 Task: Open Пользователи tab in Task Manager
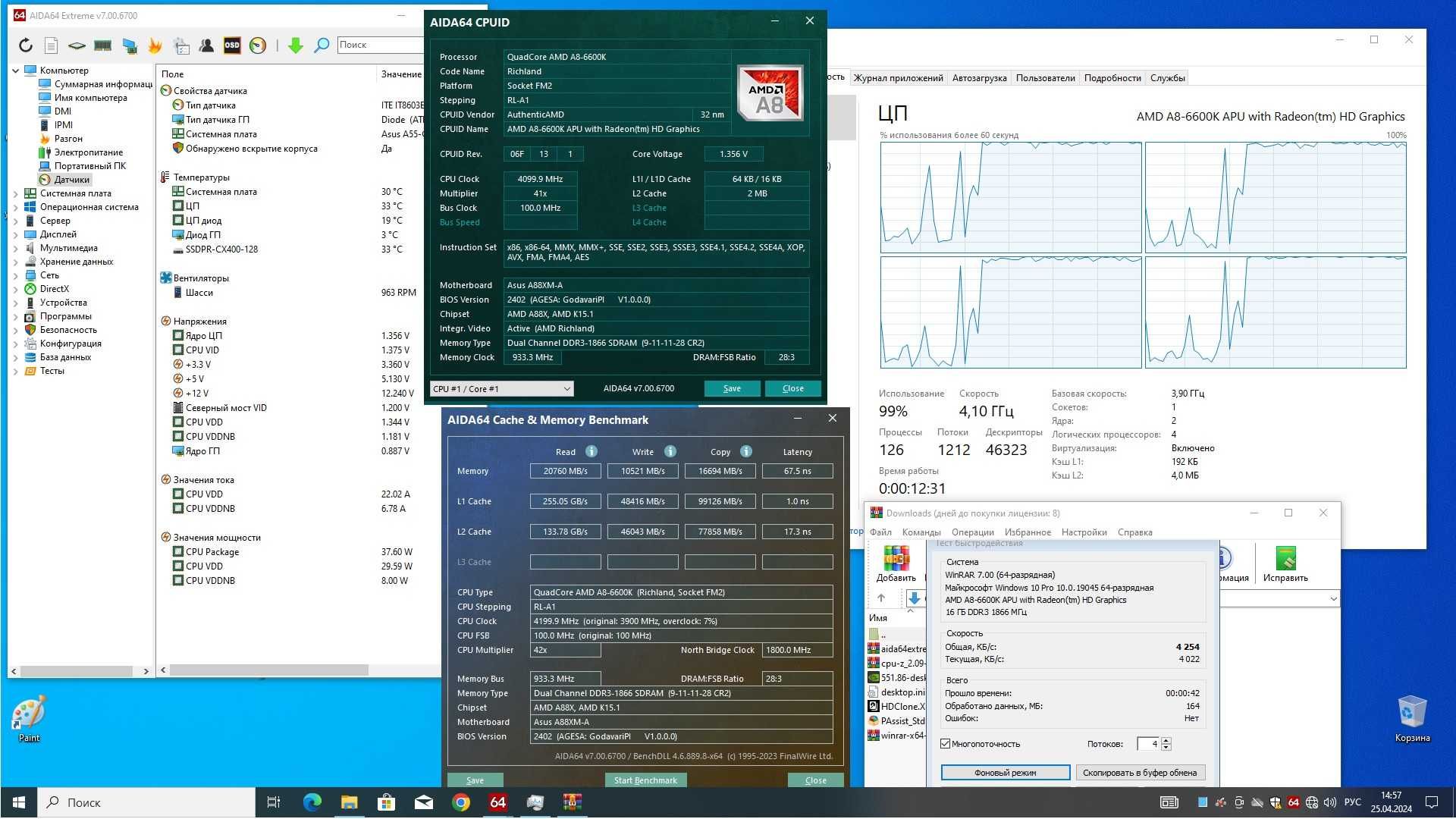pyautogui.click(x=1045, y=78)
